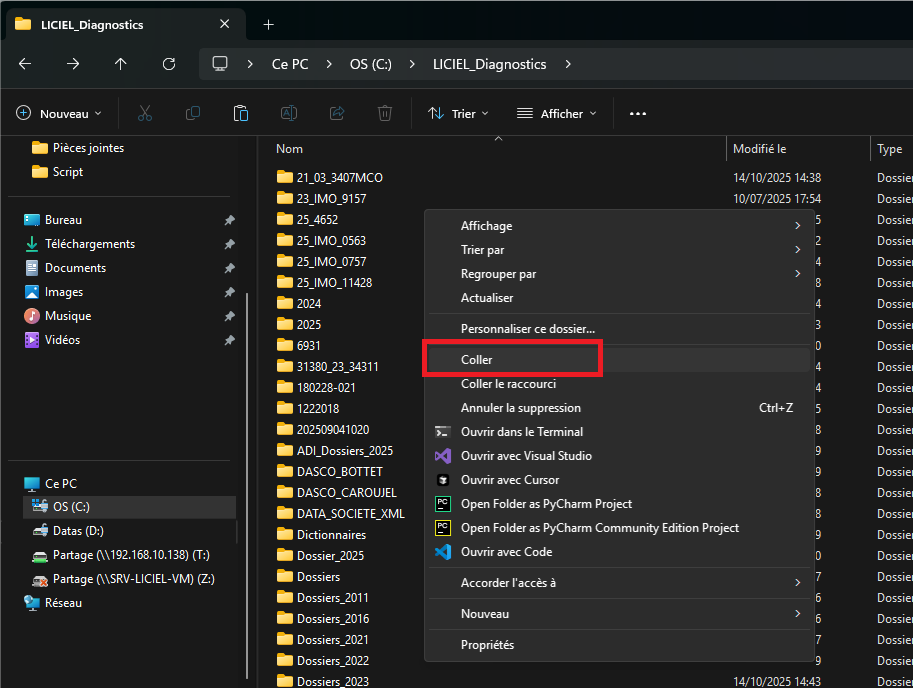The image size is (913, 688).
Task: Navigate back with the left arrow
Action: point(25,64)
